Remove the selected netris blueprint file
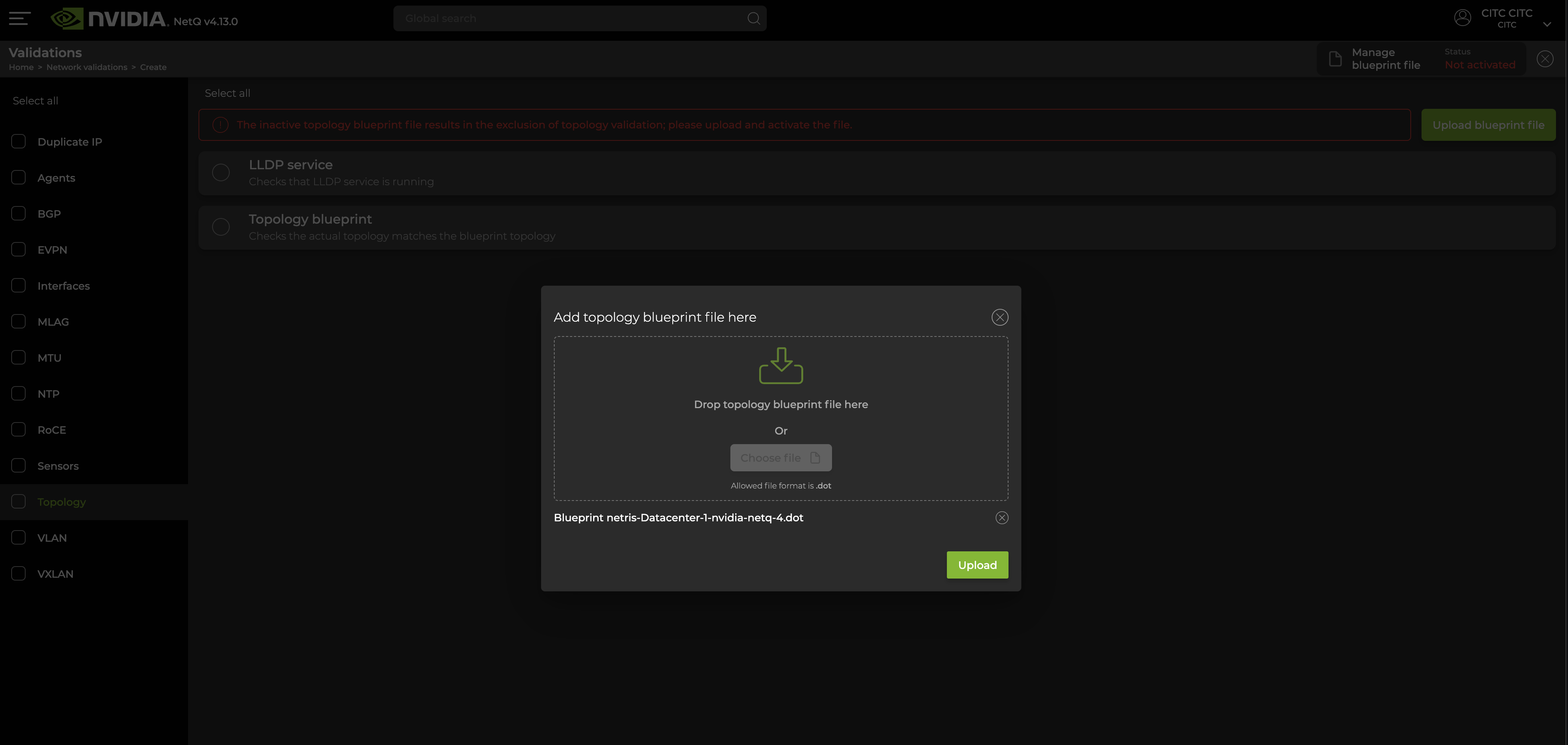The width and height of the screenshot is (1568, 745). click(1001, 517)
